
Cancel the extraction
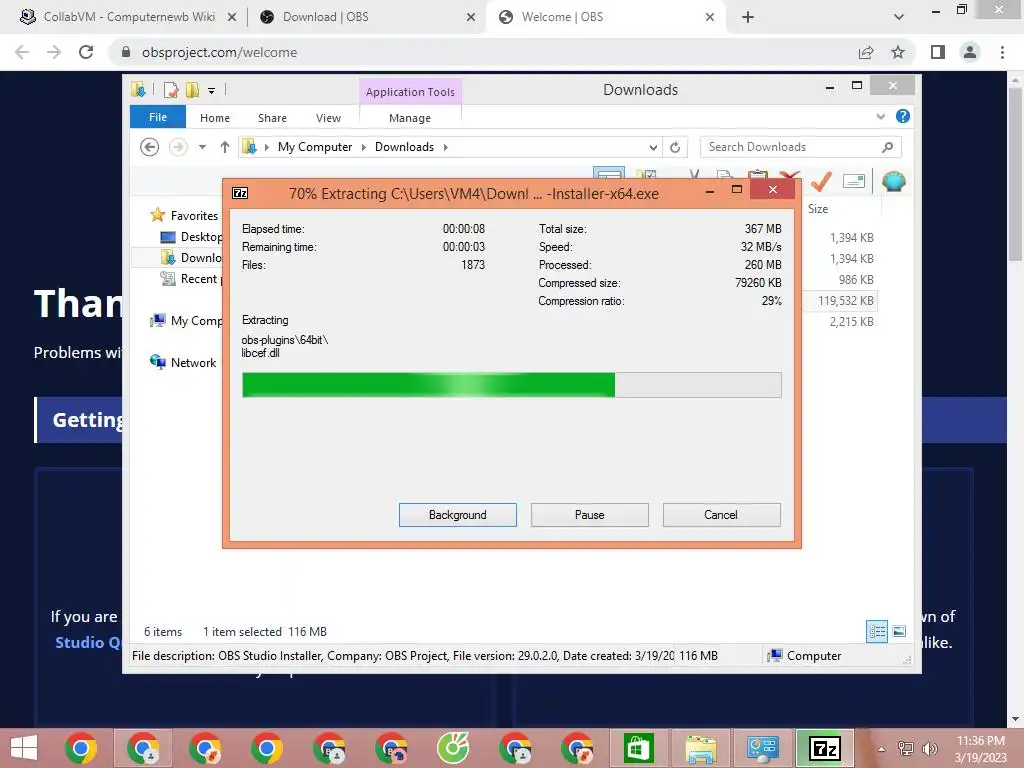721,515
